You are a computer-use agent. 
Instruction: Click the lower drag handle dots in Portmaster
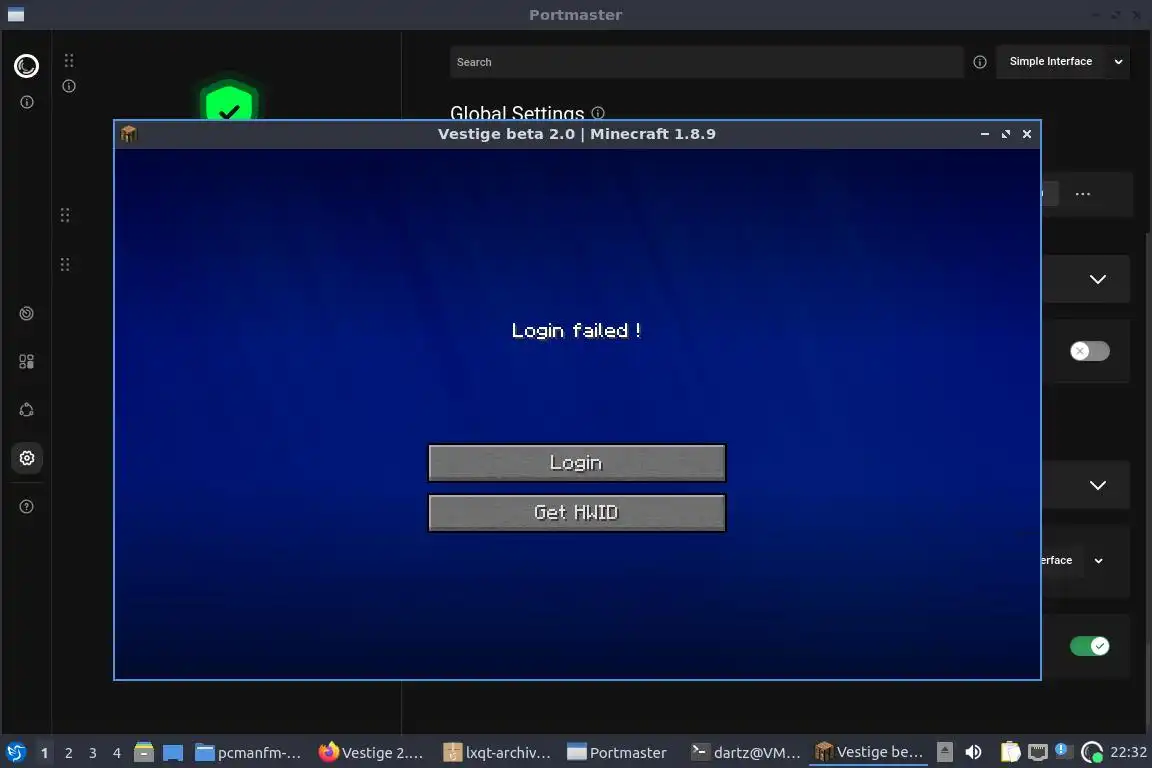pos(65,264)
